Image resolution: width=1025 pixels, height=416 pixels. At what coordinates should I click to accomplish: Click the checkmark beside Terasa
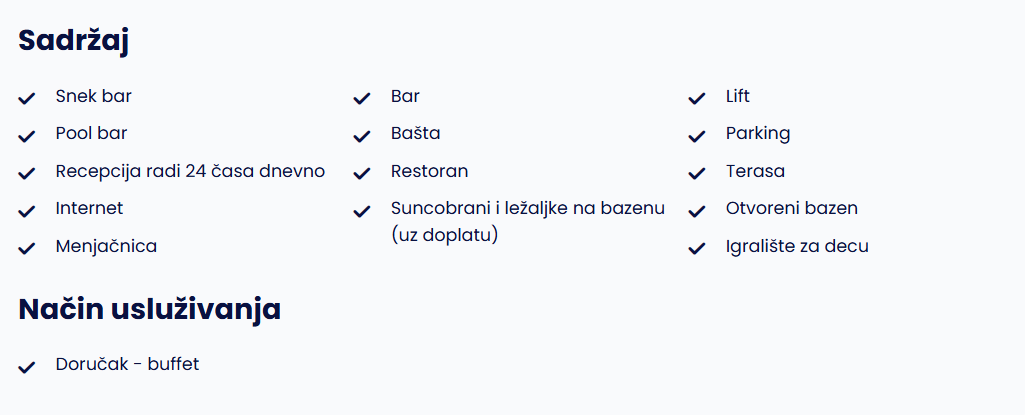point(697,174)
